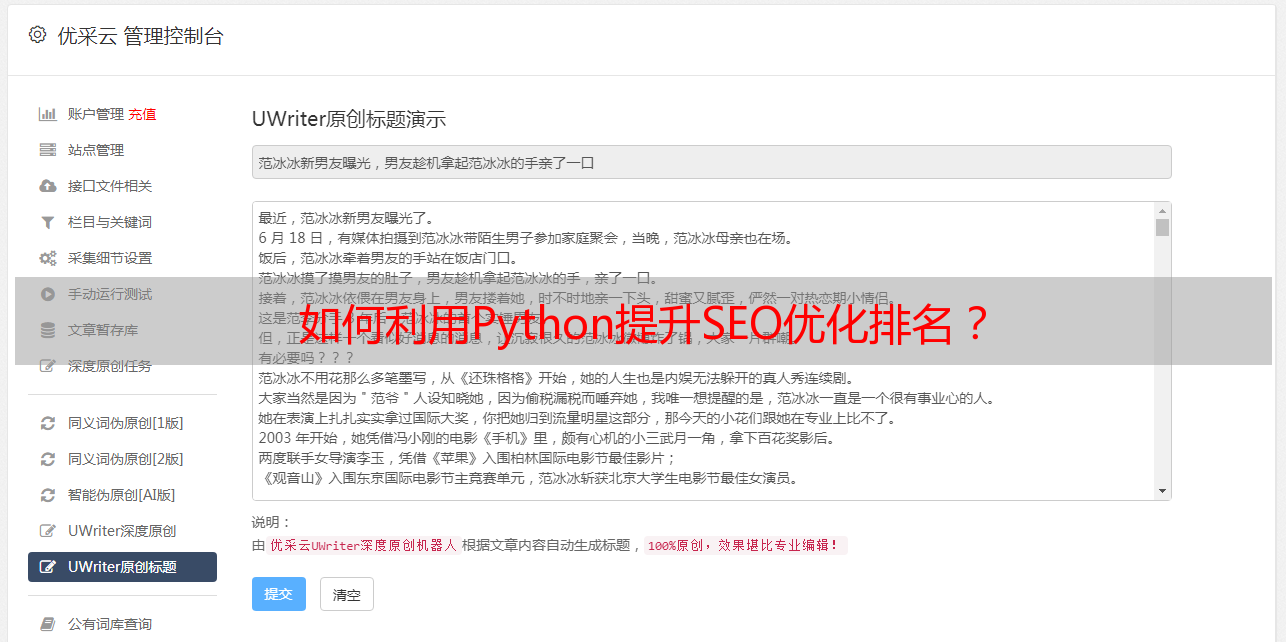Click the textarea scrollbar up arrow
Screen dimensions: 1286x642
click(x=1162, y=211)
